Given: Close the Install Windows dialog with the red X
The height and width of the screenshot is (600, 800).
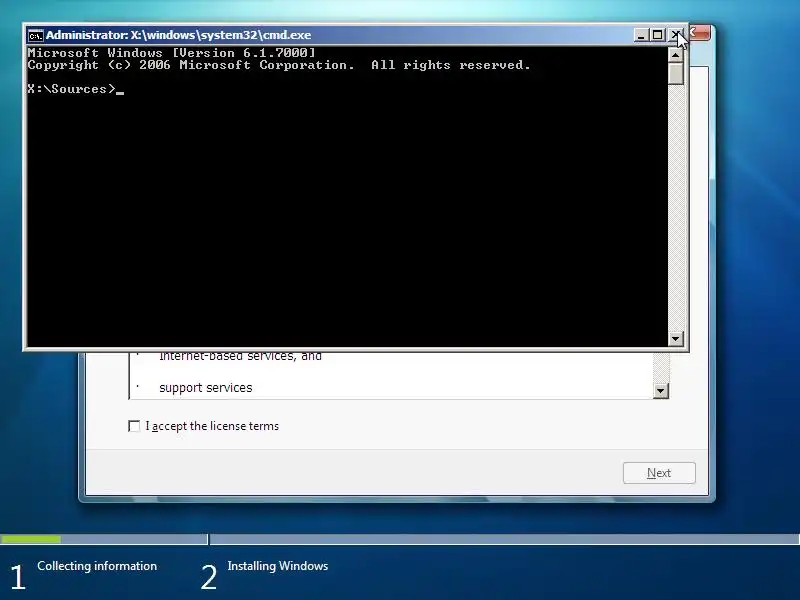Looking at the screenshot, I should pyautogui.click(x=700, y=33).
